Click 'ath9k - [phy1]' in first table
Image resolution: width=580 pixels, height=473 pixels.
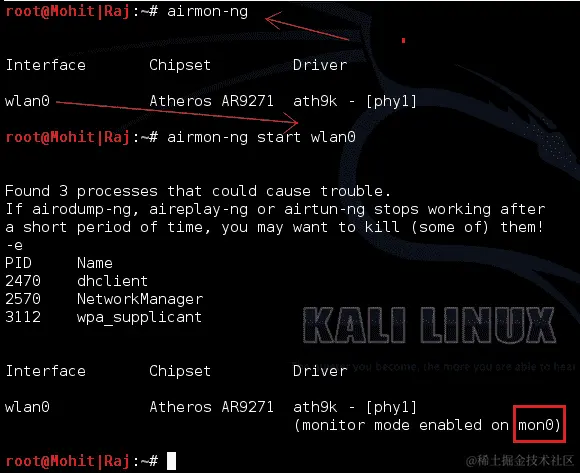tap(355, 101)
